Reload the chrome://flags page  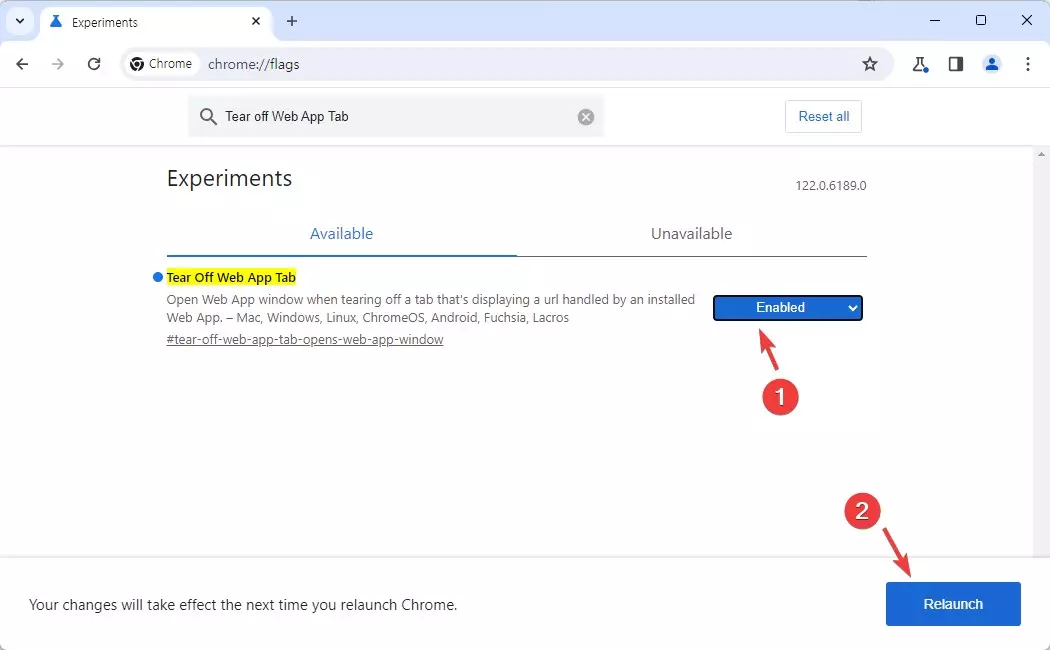click(94, 64)
